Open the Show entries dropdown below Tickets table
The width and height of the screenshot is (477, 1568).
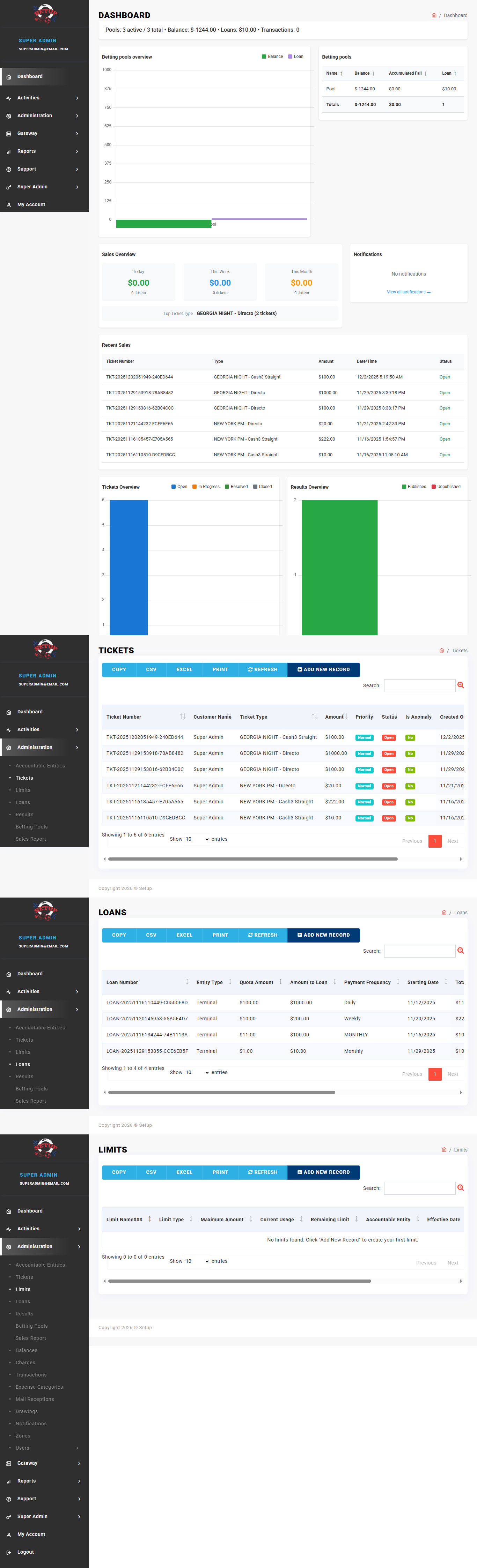[x=197, y=839]
